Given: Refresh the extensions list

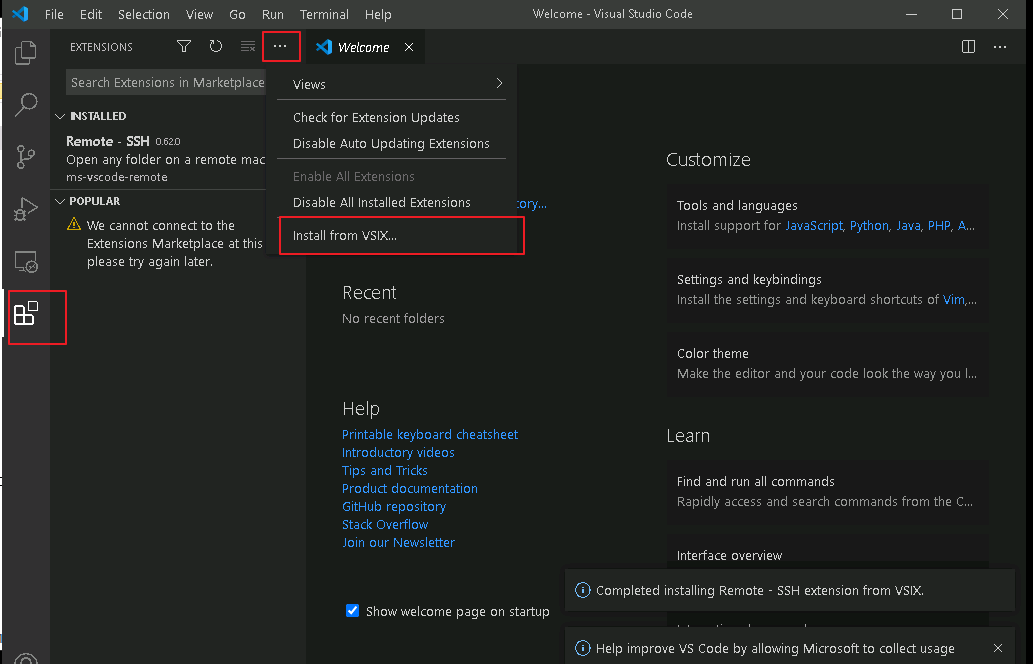Looking at the screenshot, I should tap(215, 46).
